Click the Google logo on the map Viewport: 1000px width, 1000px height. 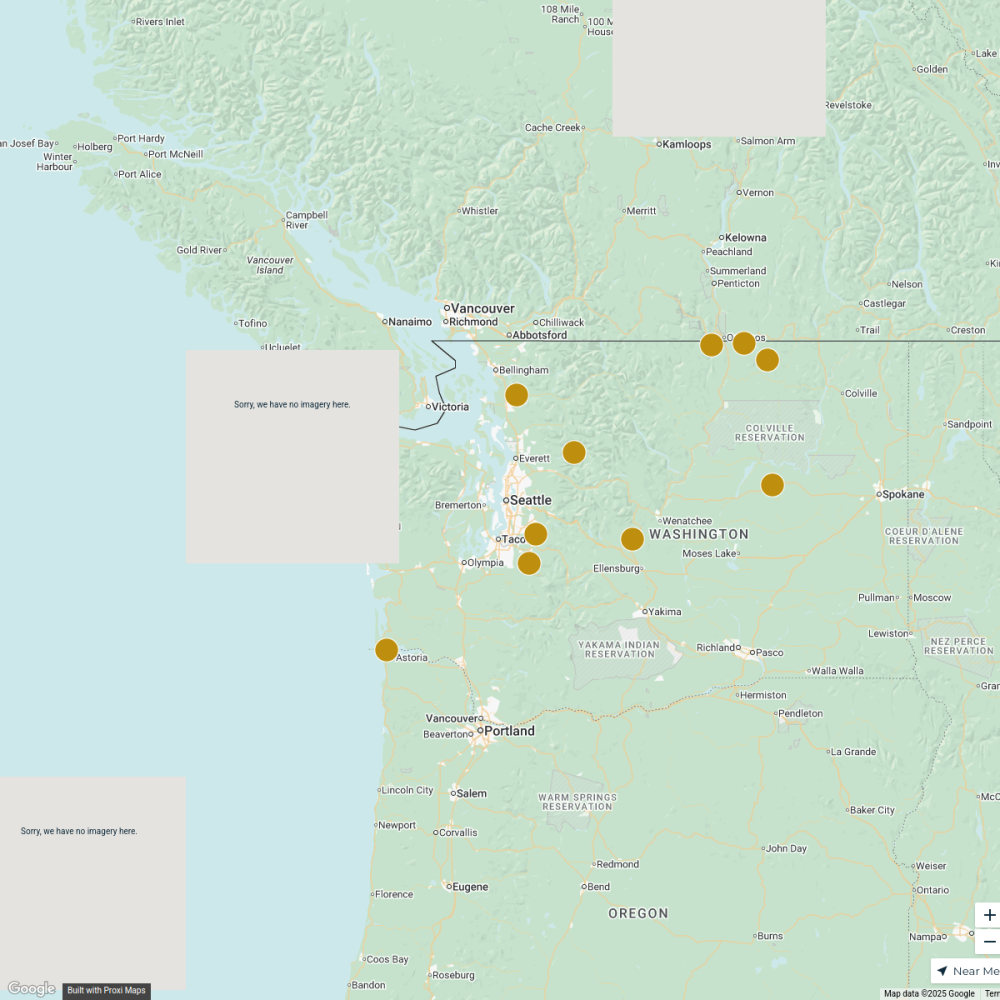[31, 989]
